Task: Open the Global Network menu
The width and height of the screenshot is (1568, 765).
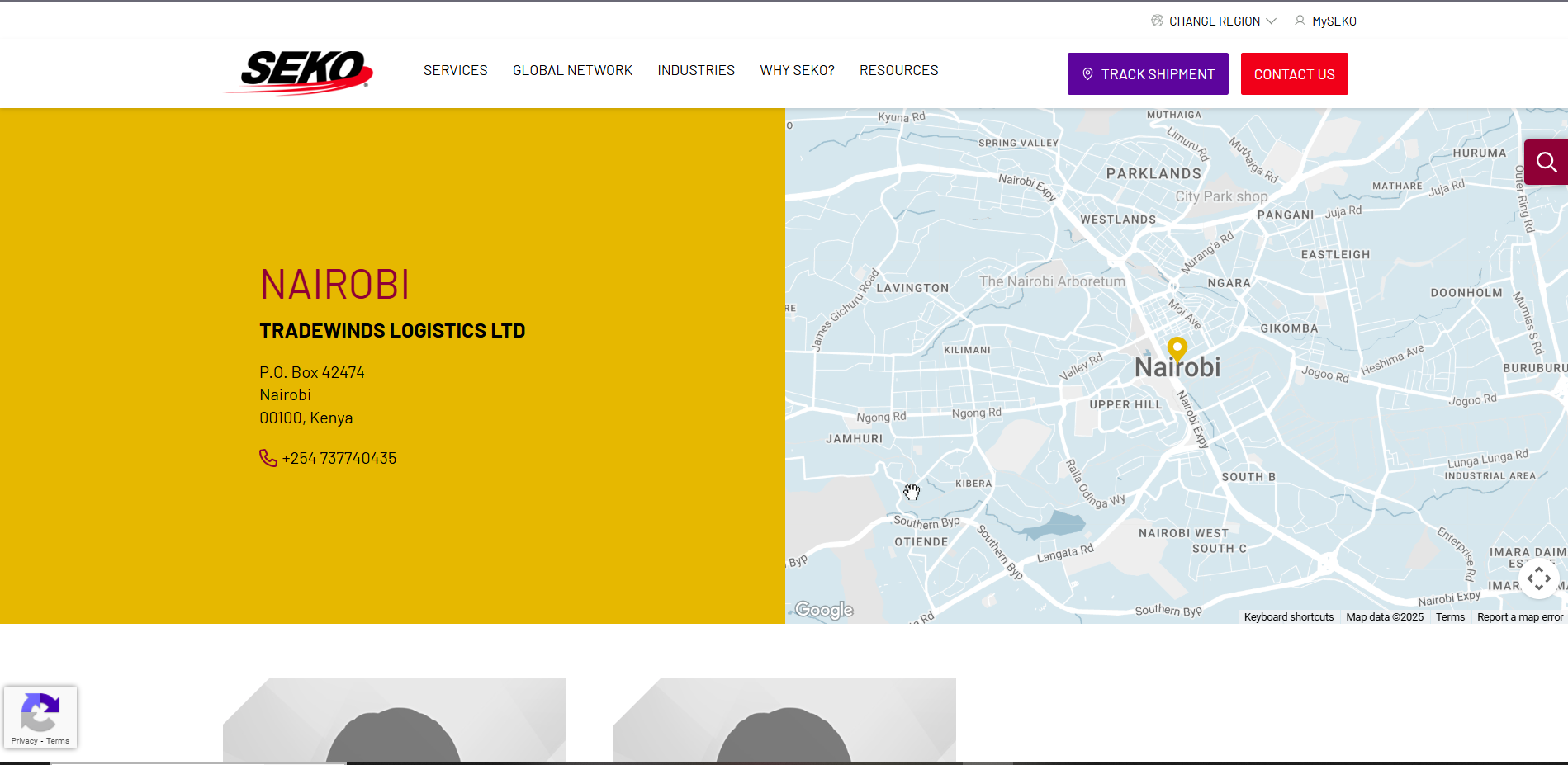Action: [572, 70]
